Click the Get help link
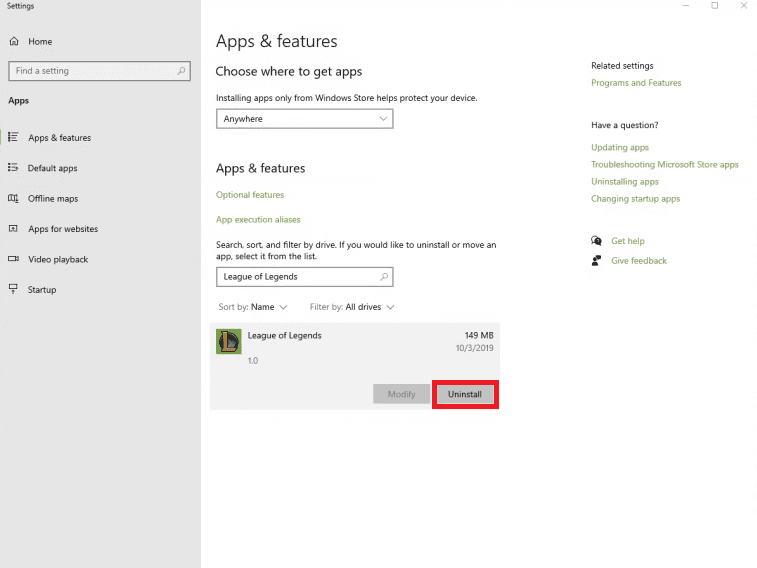Viewport: 757px width, 568px height. (628, 241)
